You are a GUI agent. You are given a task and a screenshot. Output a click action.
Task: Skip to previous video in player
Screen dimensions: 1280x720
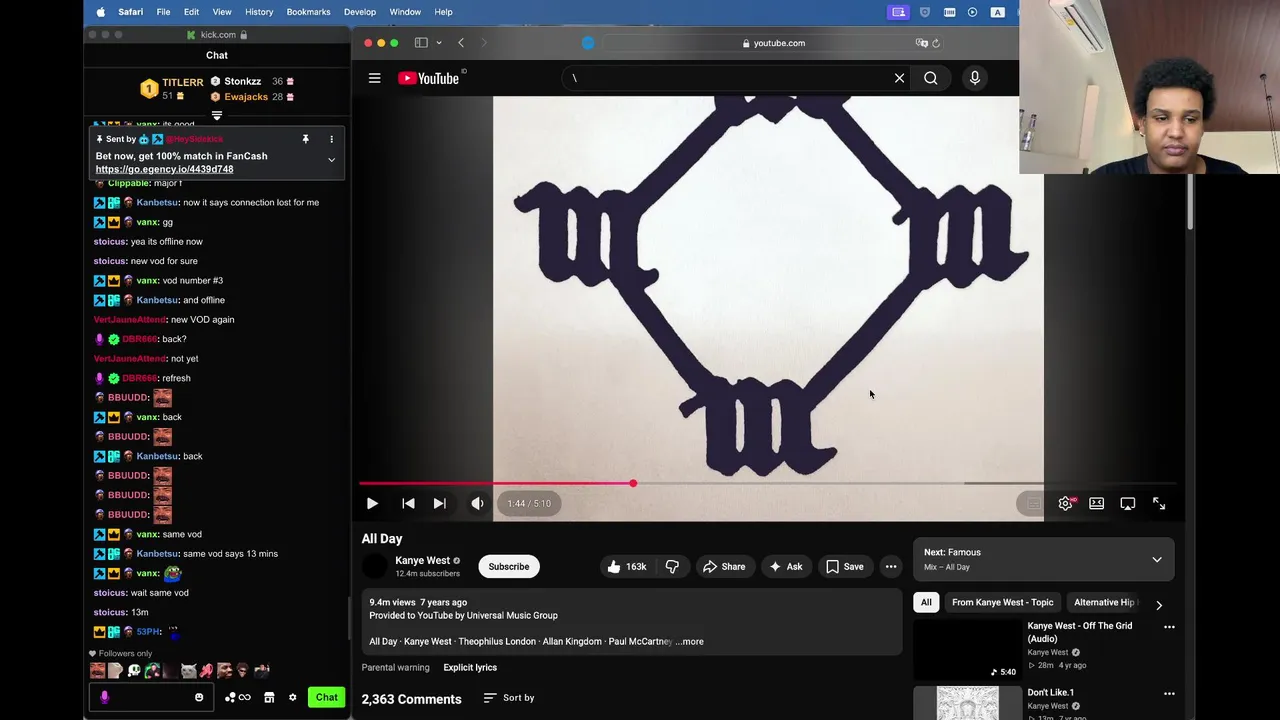[408, 503]
